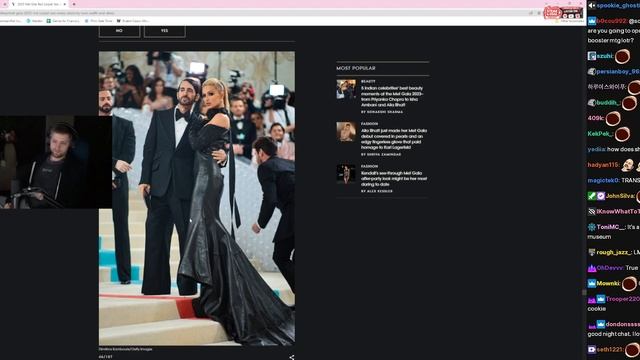Open the bookmark with teal round icon
This screenshot has width=640, height=360.
34,21
